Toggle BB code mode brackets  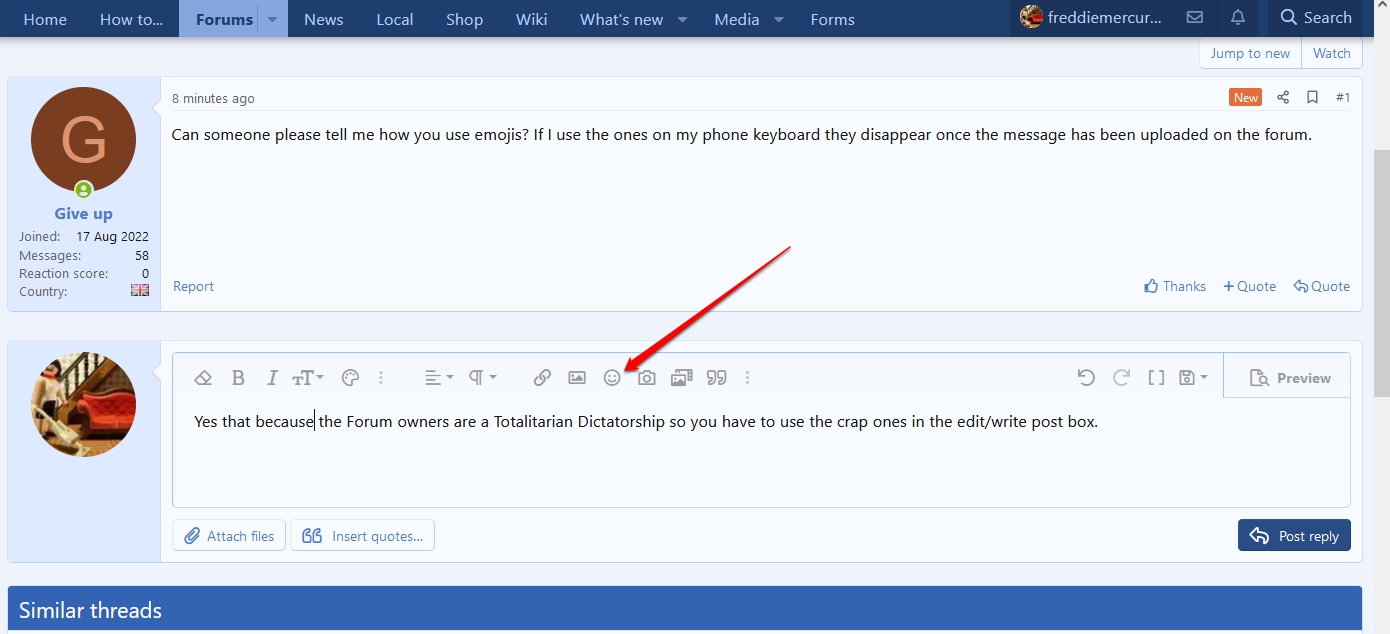[1156, 378]
